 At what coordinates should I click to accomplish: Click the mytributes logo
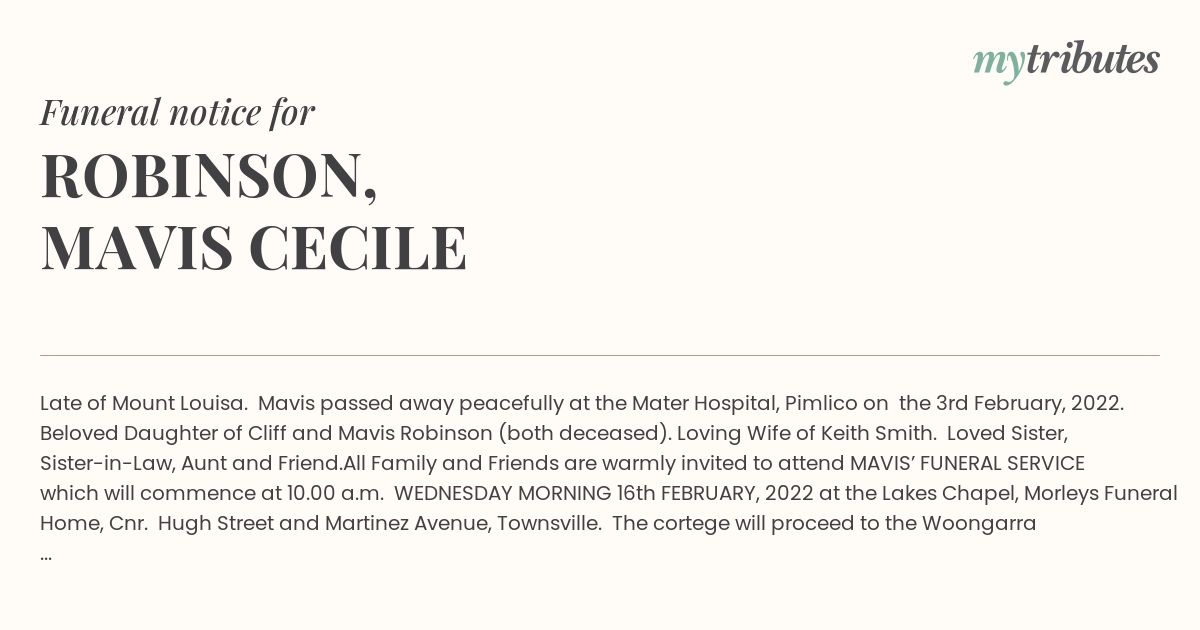1066,61
